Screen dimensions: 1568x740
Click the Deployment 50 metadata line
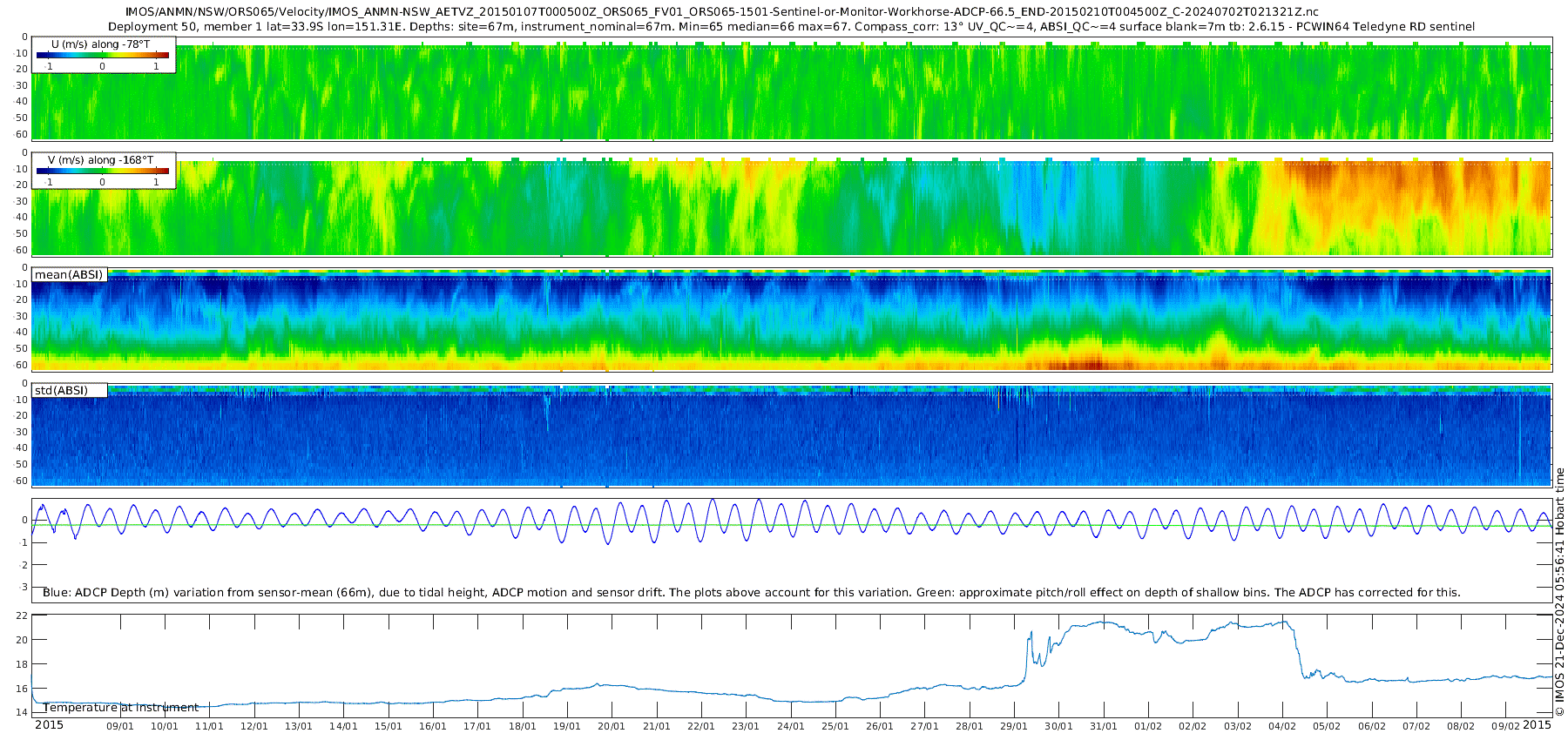791,27
